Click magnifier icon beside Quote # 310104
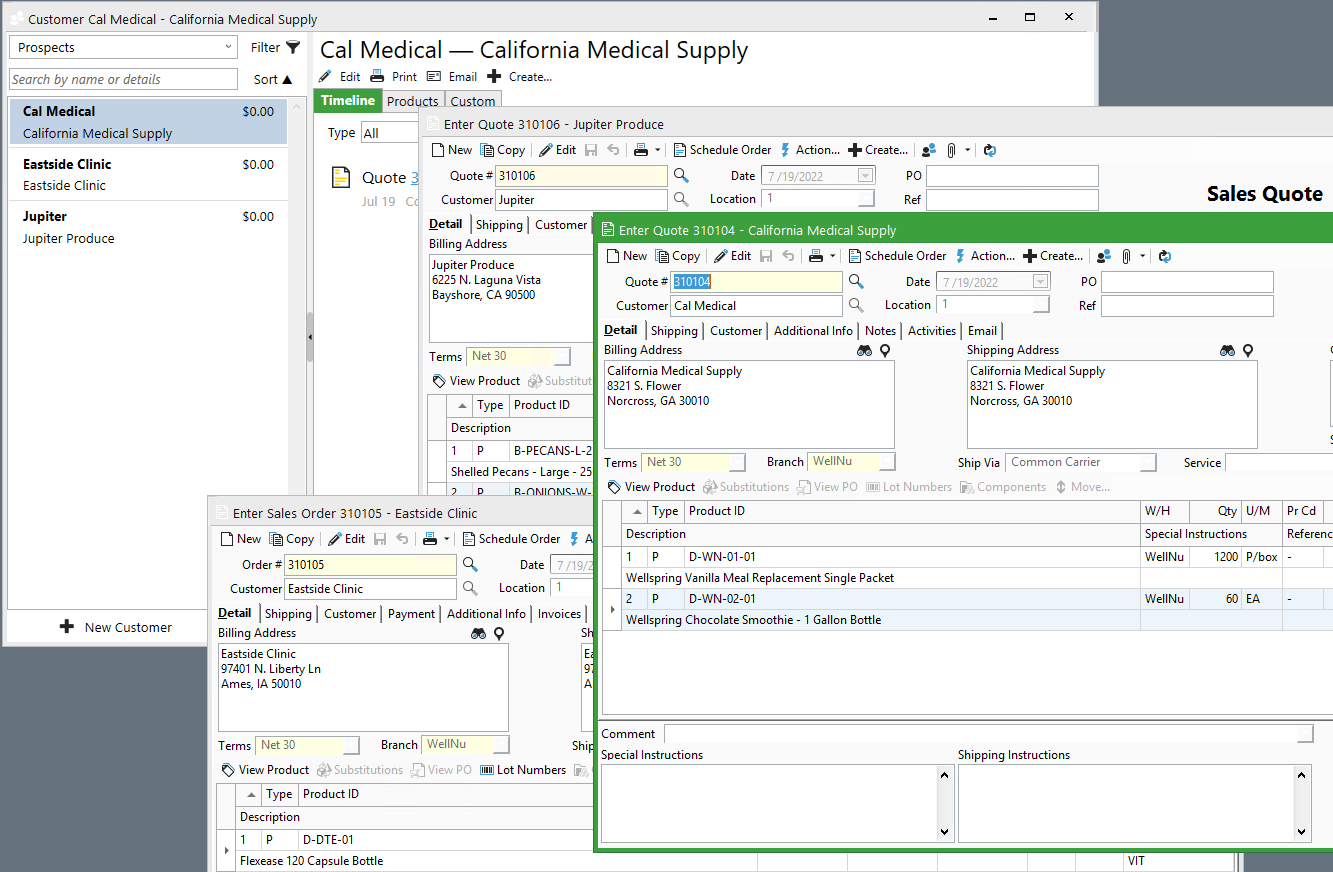 856,282
